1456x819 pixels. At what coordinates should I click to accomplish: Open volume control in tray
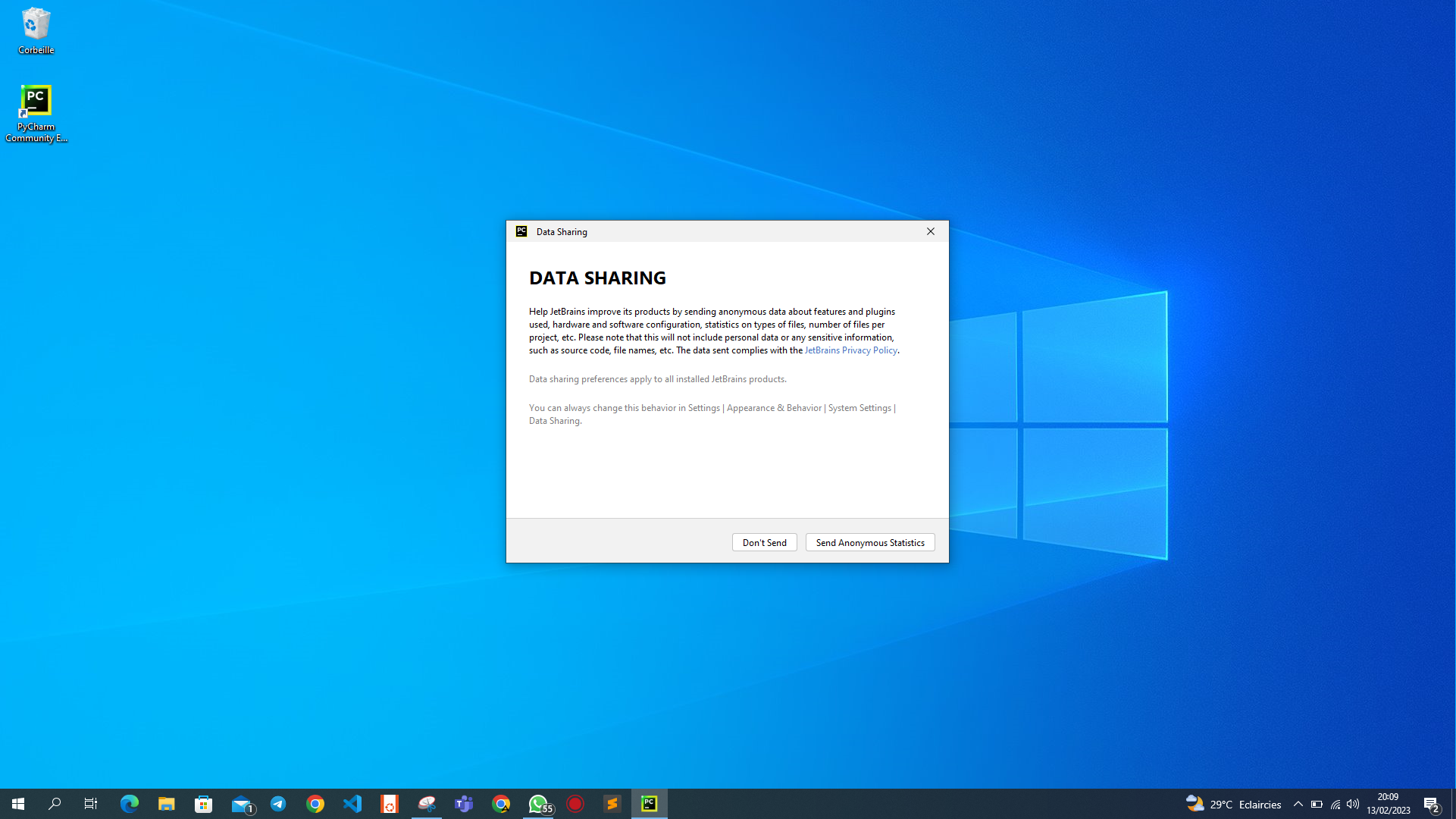point(1353,804)
